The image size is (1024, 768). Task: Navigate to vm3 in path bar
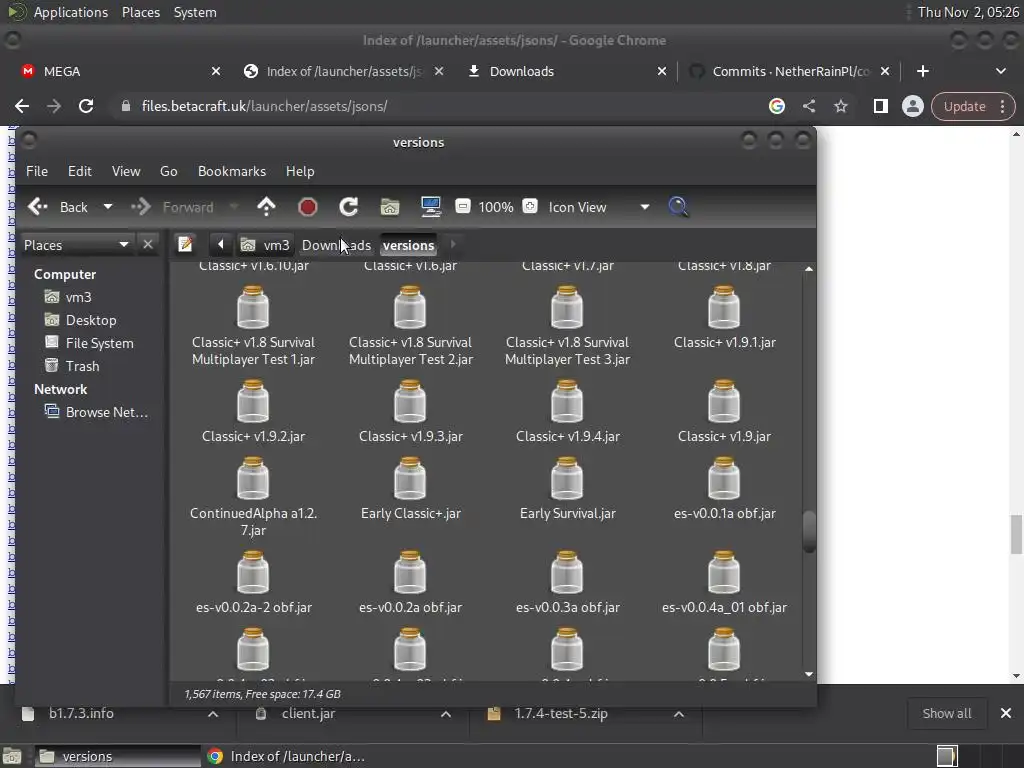click(x=265, y=245)
